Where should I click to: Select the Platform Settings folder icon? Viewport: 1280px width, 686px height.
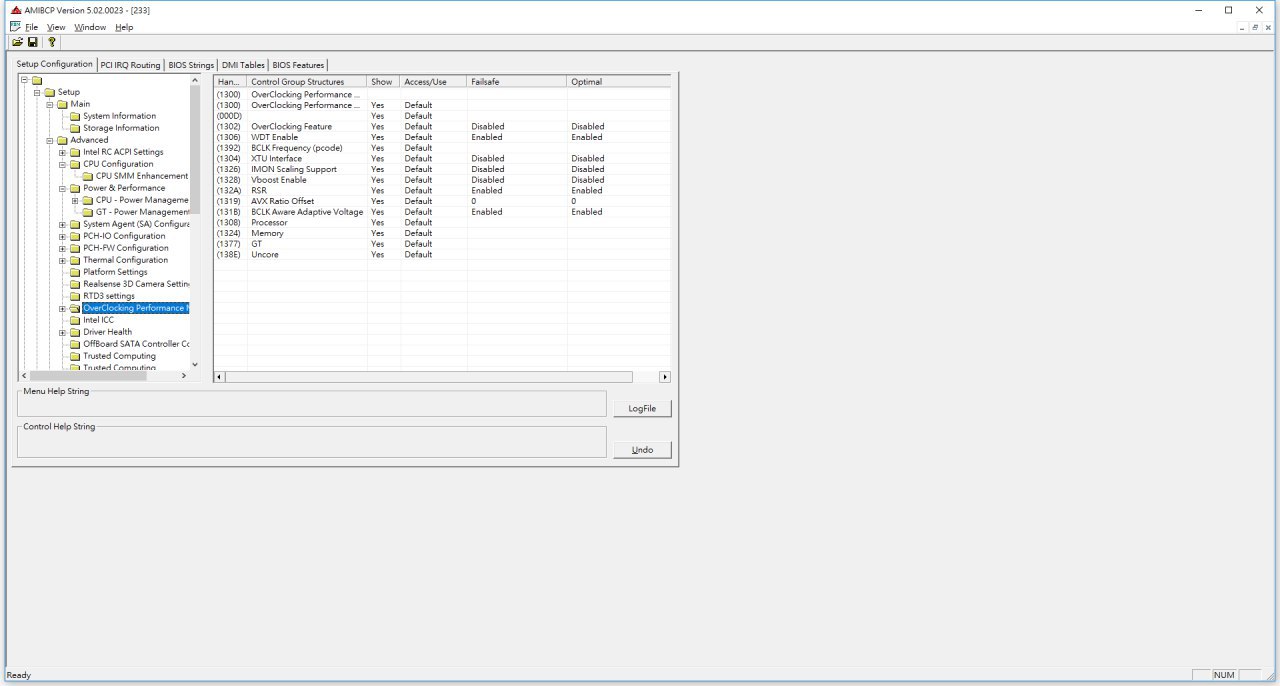pos(74,272)
